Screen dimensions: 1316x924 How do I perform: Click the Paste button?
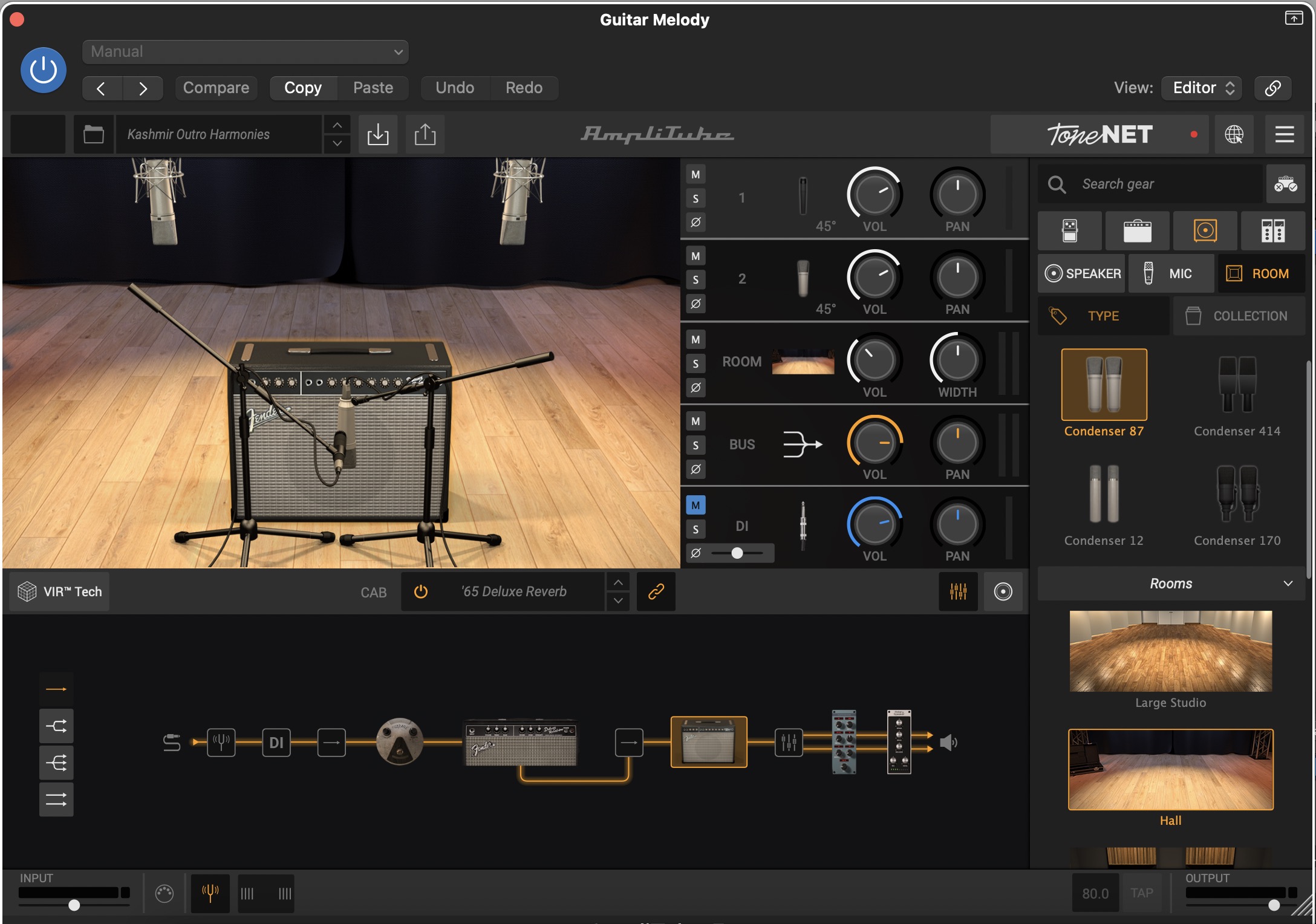373,88
